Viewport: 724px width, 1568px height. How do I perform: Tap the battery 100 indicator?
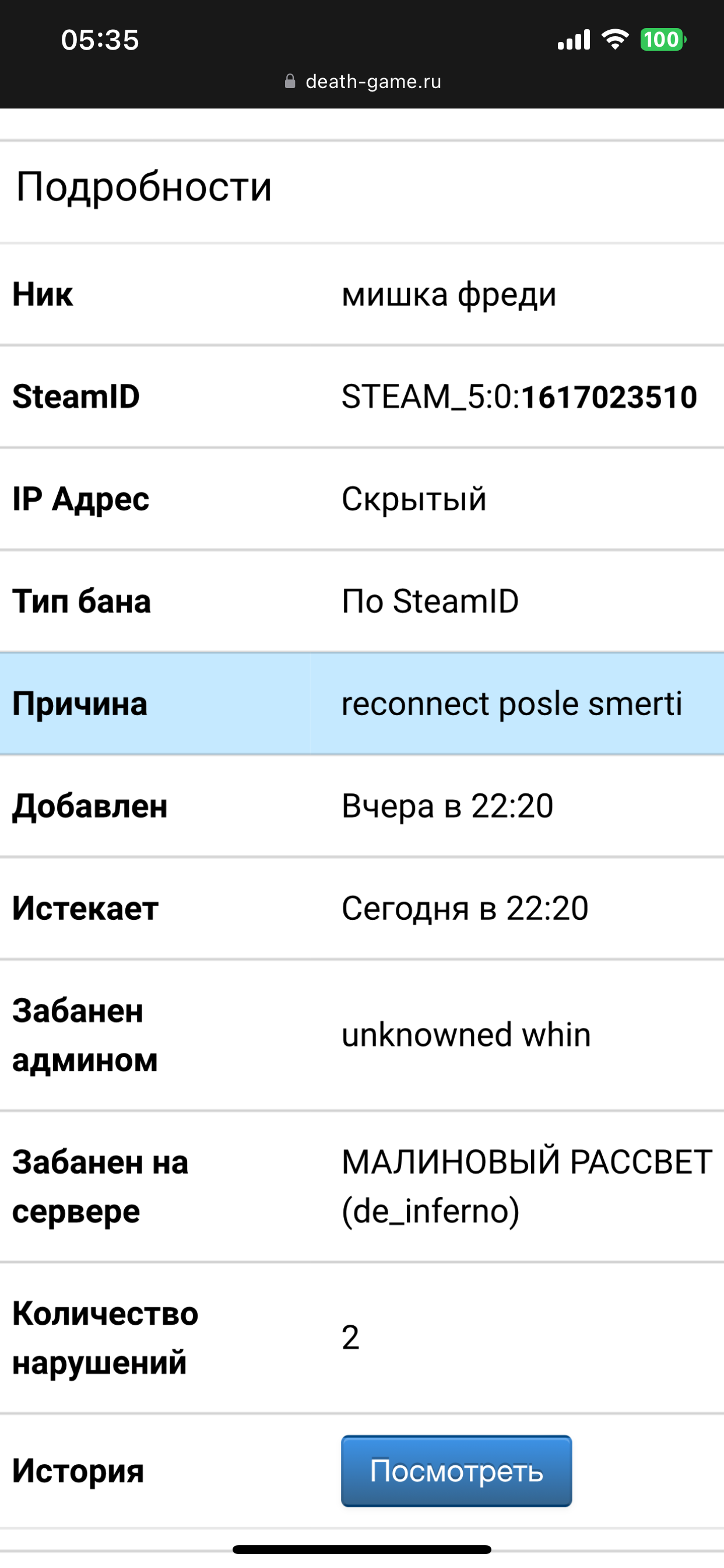click(x=663, y=40)
